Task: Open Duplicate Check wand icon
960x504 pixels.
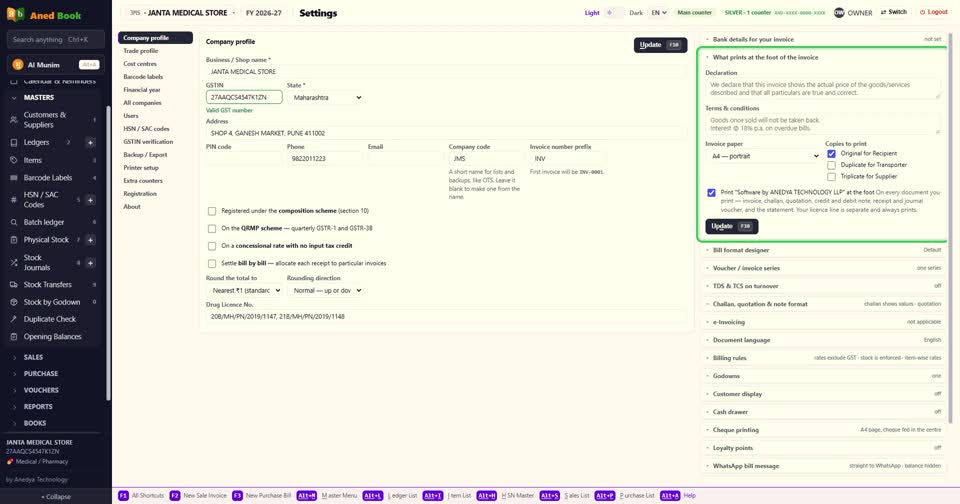Action: coord(13,319)
